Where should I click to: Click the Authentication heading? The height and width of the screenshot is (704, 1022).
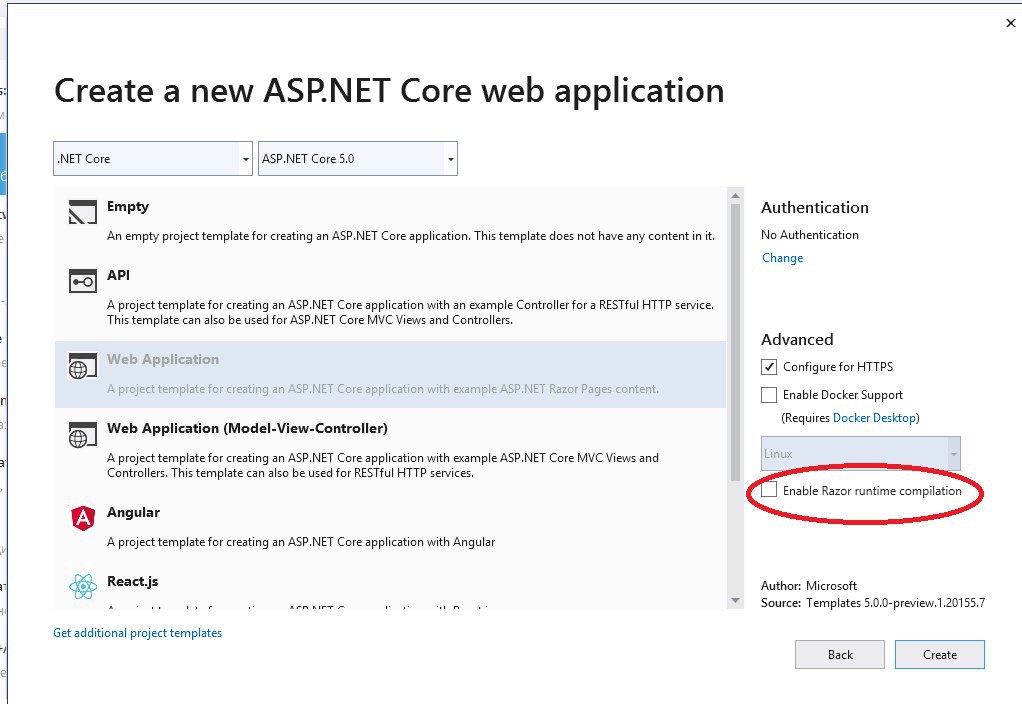pyautogui.click(x=815, y=207)
